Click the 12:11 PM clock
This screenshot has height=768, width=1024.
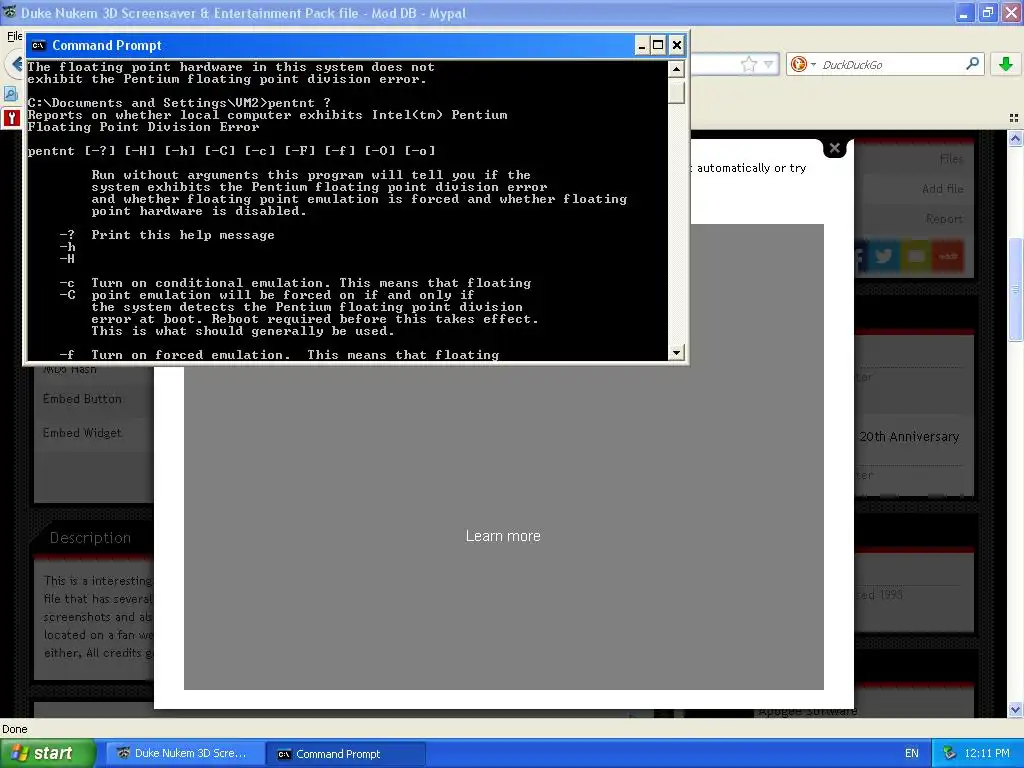click(x=987, y=753)
